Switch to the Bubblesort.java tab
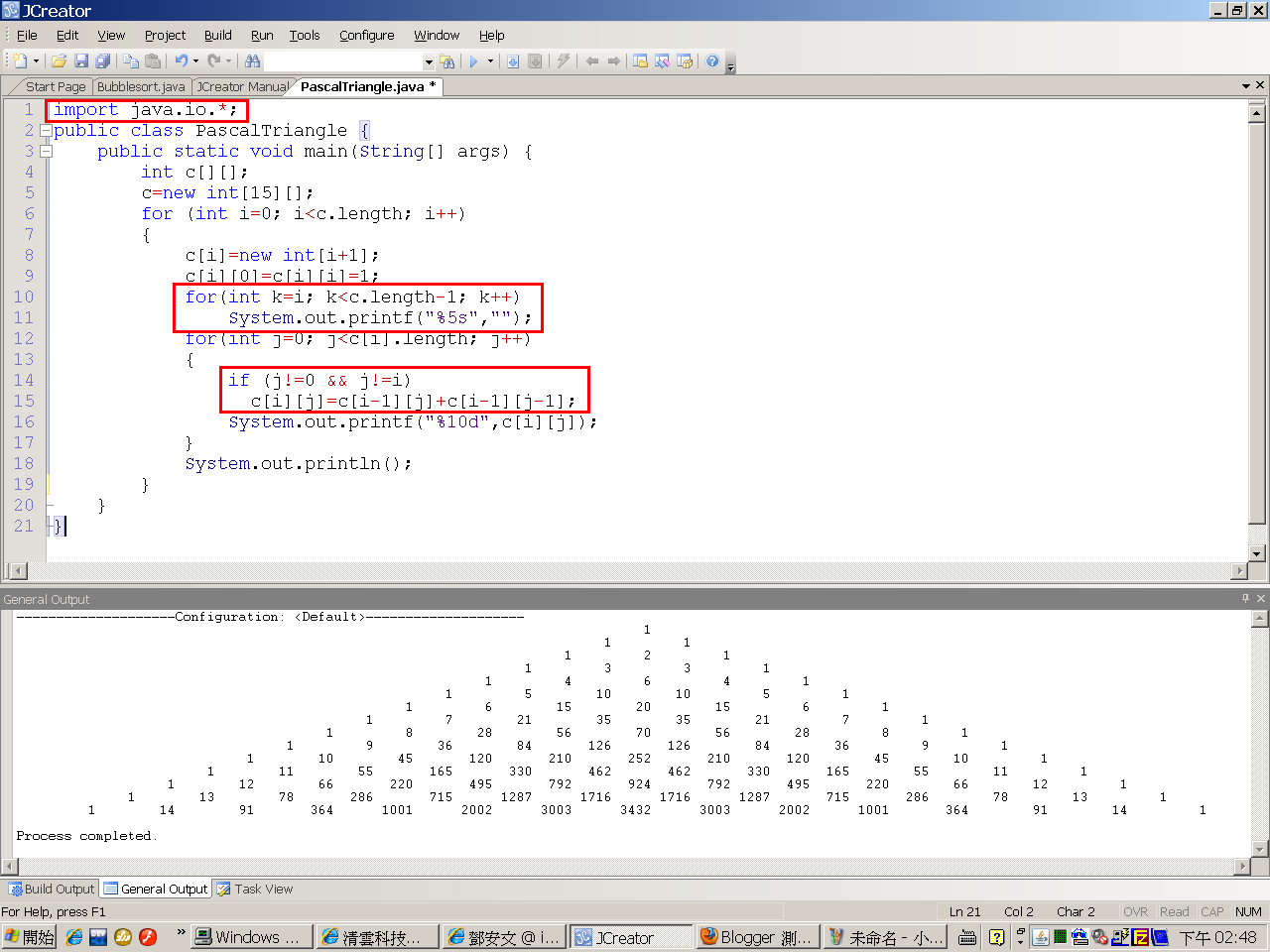Screen dimensions: 1270x952 (141, 86)
